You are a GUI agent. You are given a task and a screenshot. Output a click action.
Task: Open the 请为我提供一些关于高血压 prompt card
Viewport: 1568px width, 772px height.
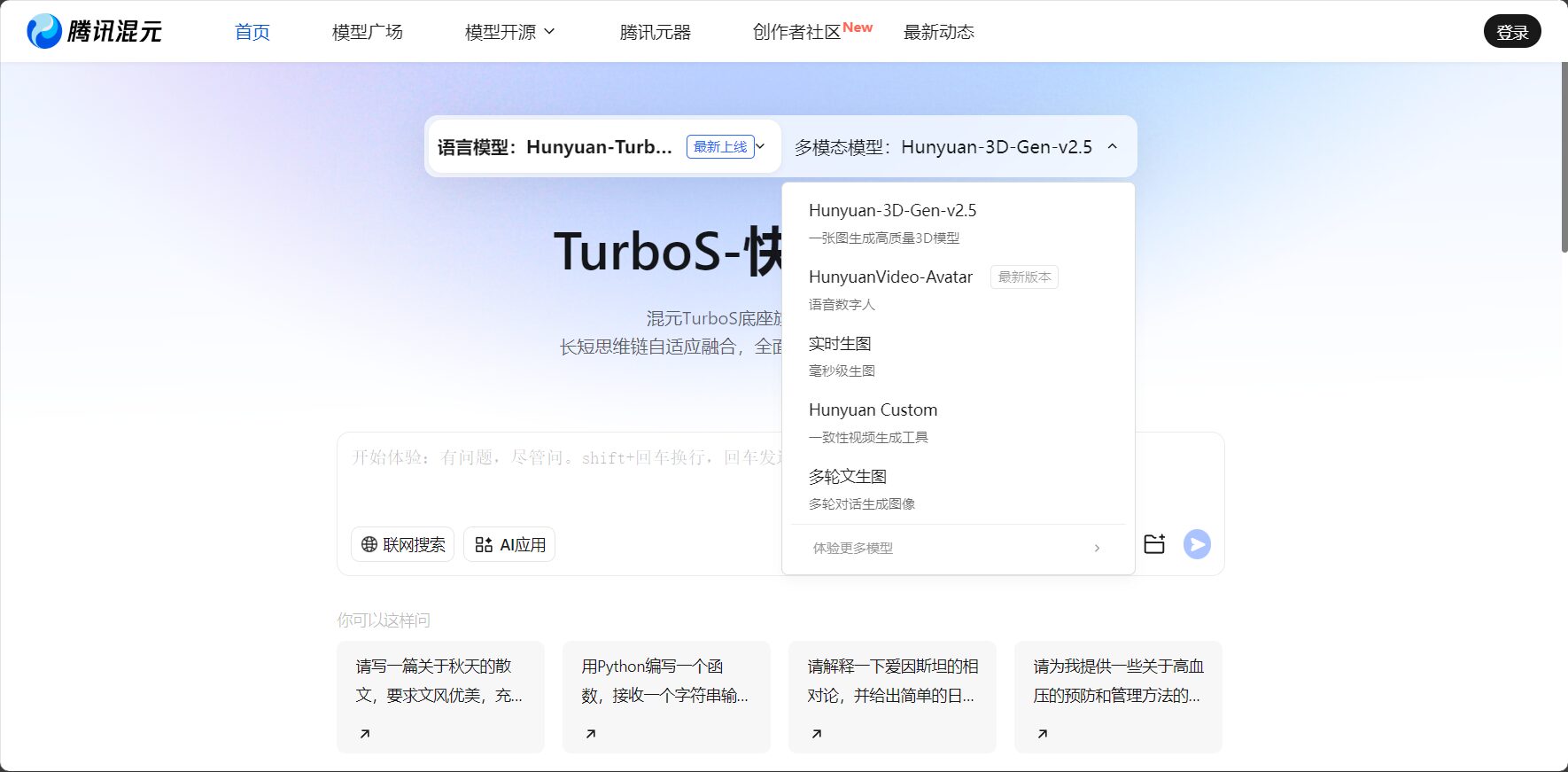click(x=1118, y=697)
